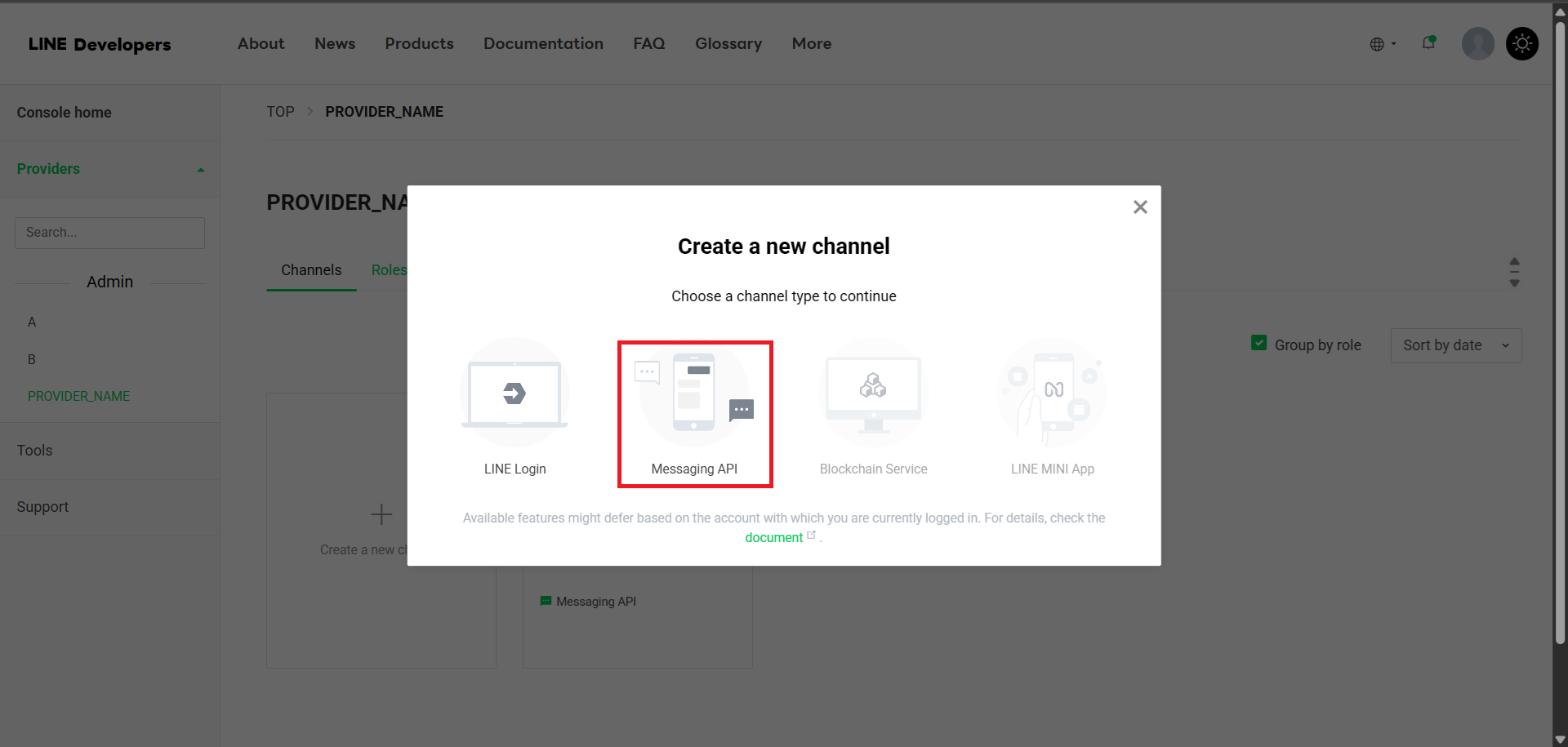Screen dimensions: 1568x747
Task: Open the Sort by date dropdown
Action: click(x=1456, y=345)
